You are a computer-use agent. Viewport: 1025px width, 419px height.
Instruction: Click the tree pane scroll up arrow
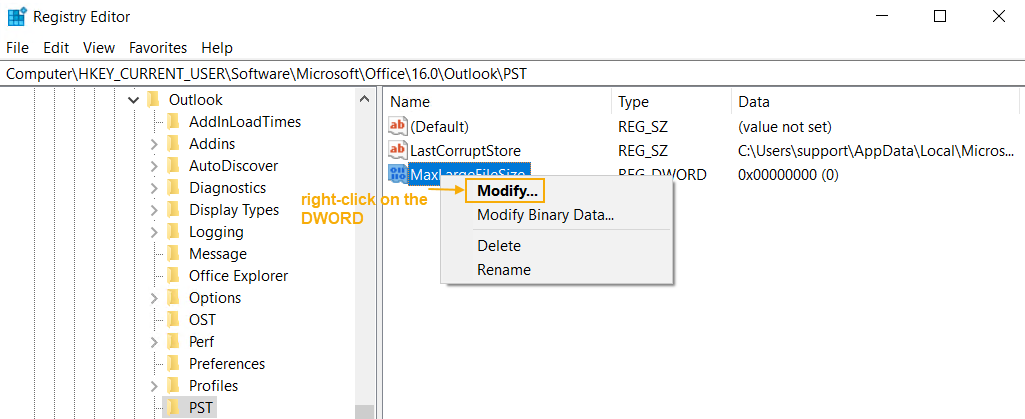coord(364,99)
